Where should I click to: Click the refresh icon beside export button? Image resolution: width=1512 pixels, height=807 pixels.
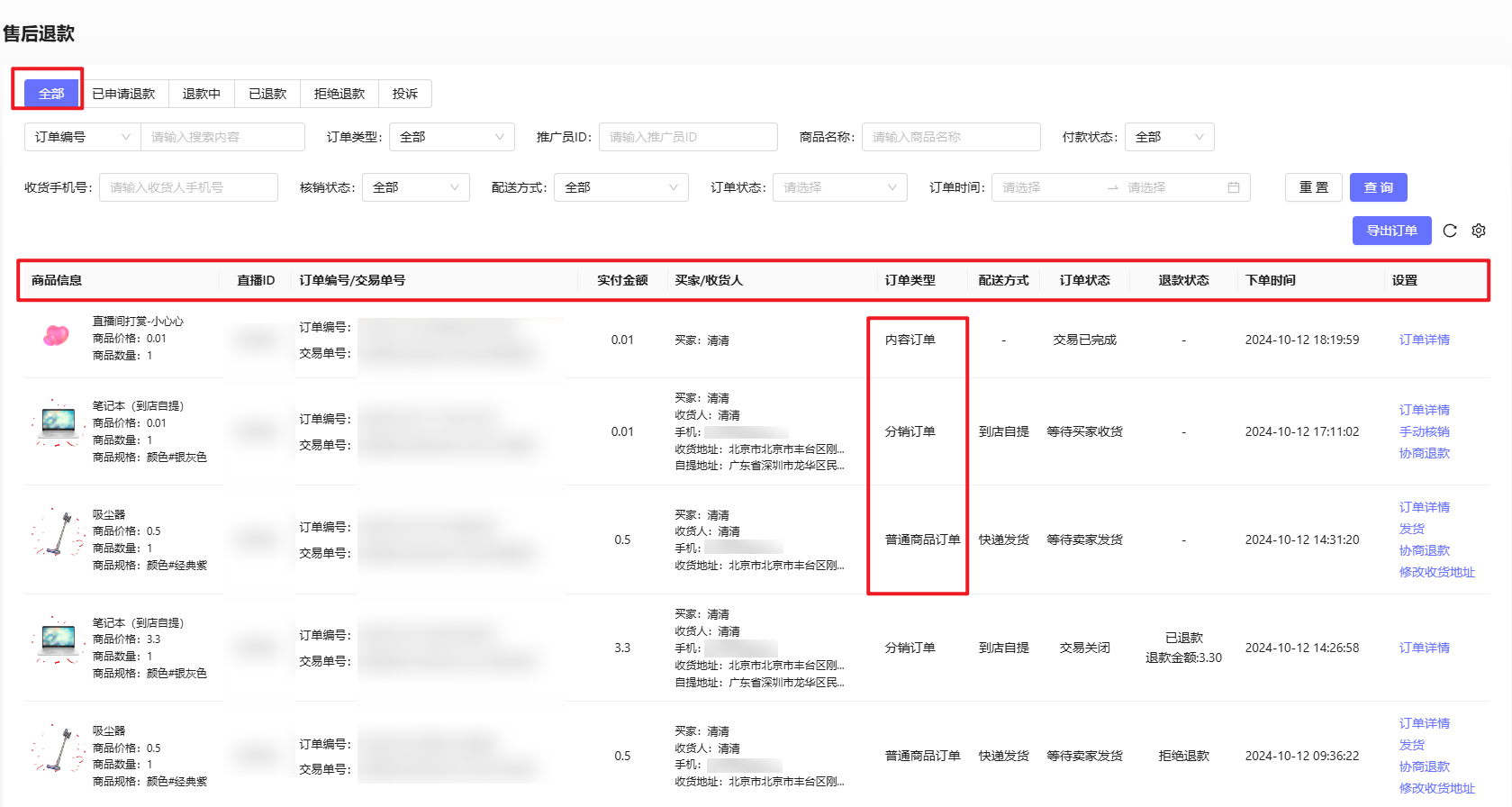[1449, 231]
